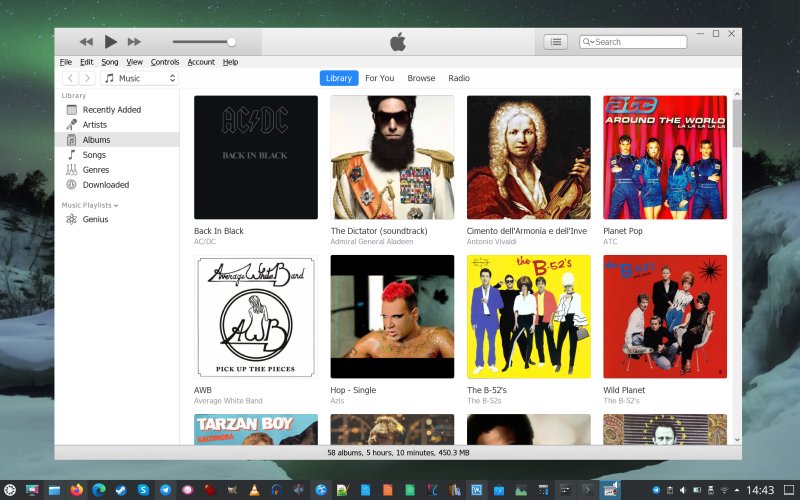Go forward with the right chevron button

point(87,78)
